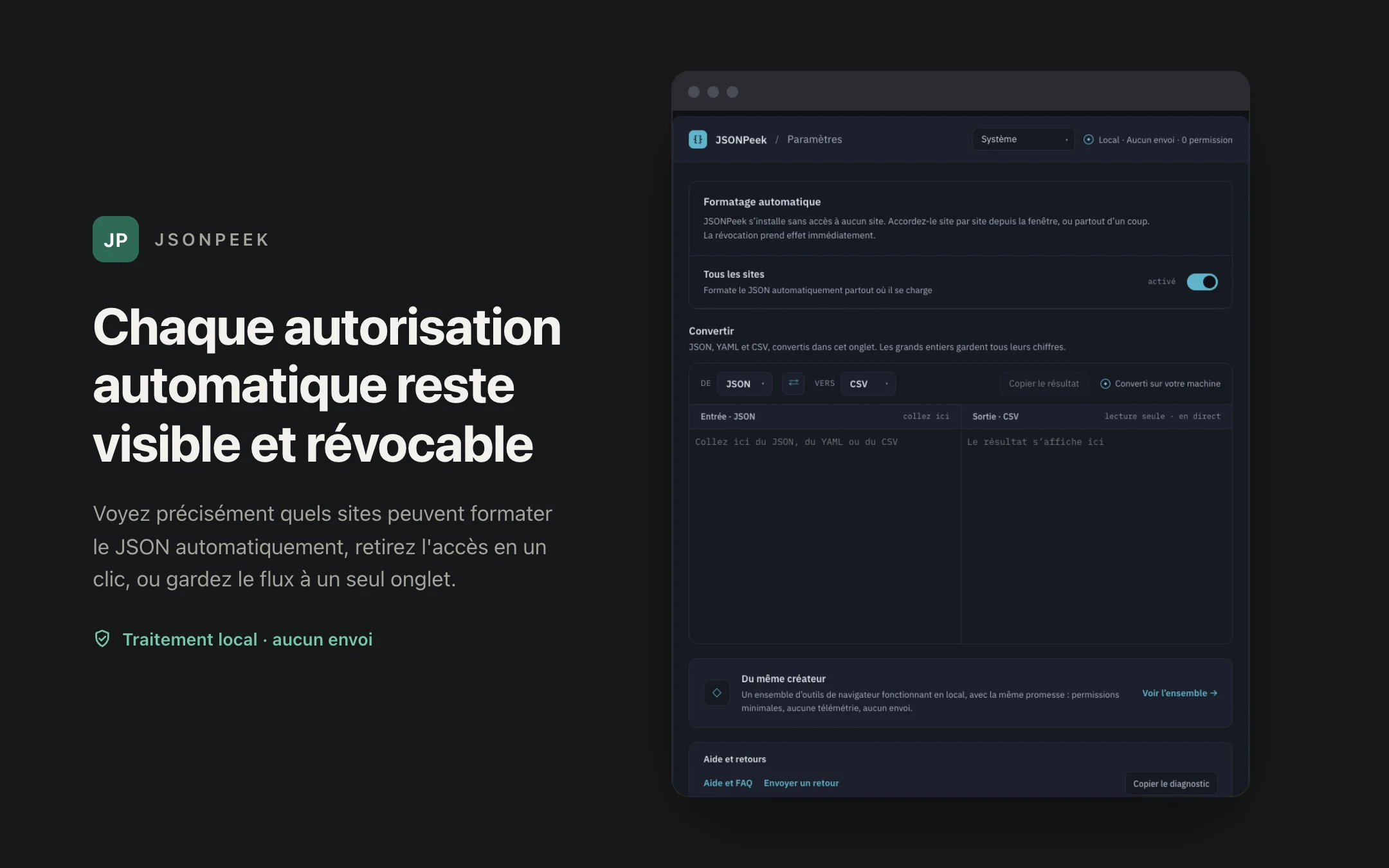
Task: Click the 'activé' status label
Action: [x=1161, y=282]
